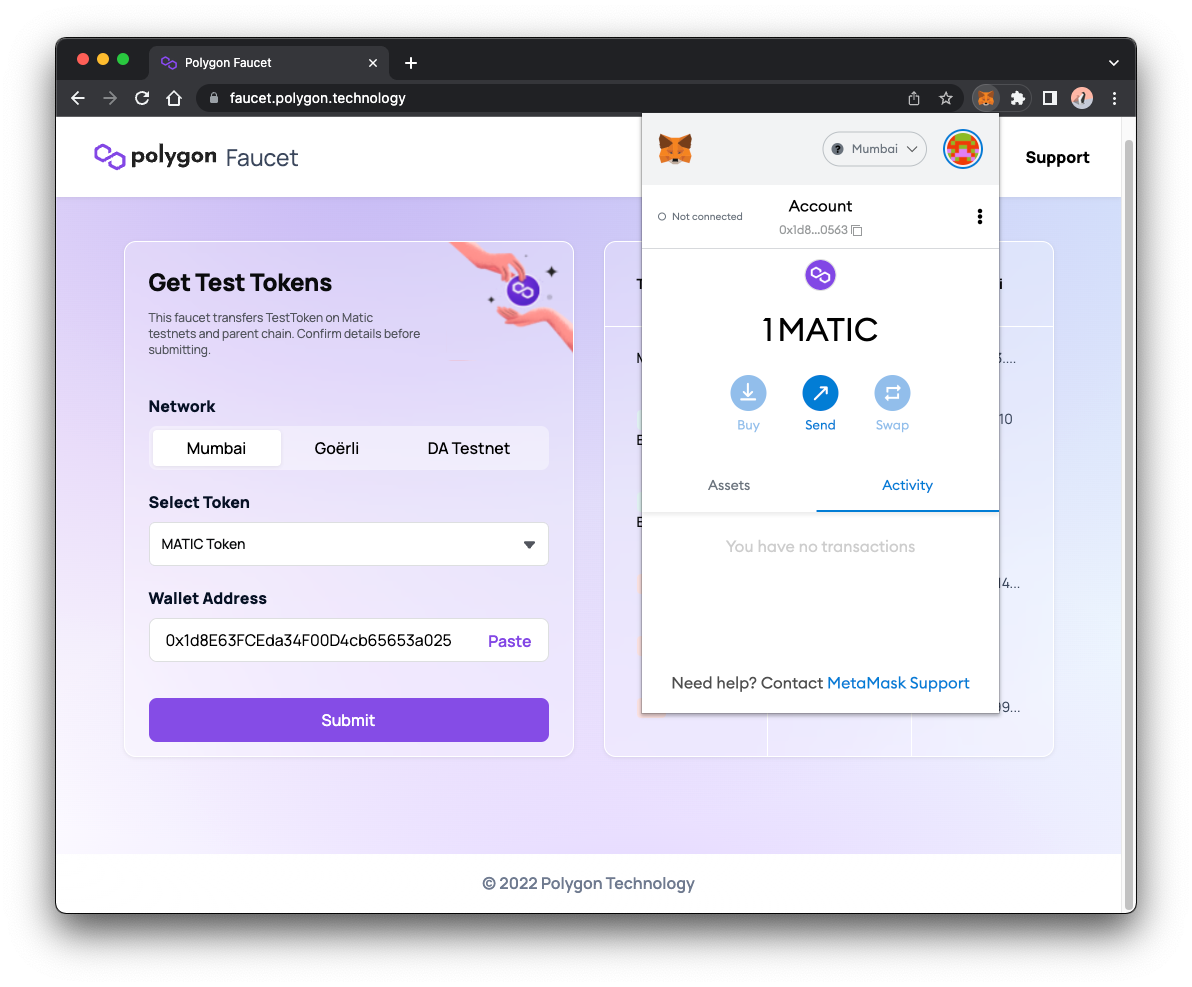
Task: Click the Swap icon in MetaMask
Action: point(892,393)
